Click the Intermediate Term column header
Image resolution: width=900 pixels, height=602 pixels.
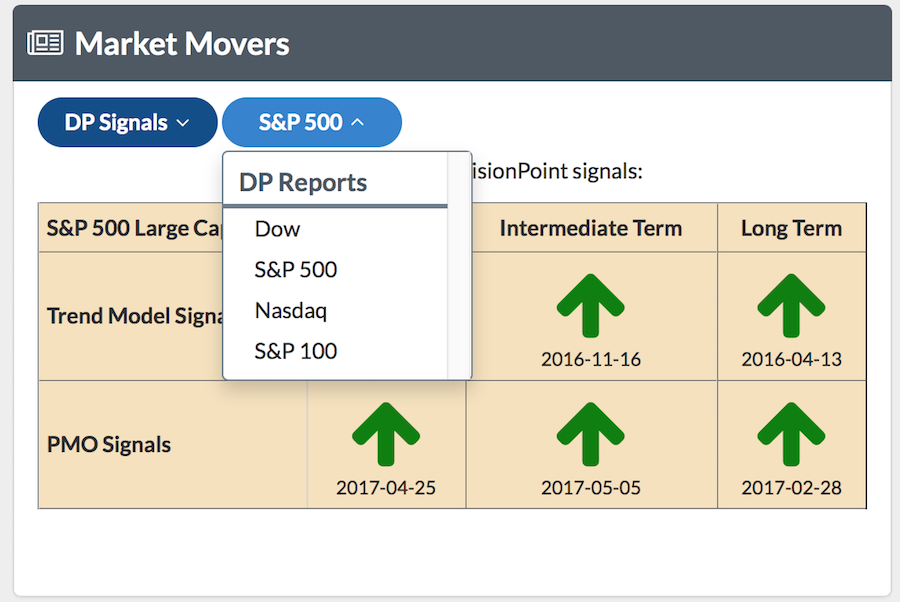[590, 228]
